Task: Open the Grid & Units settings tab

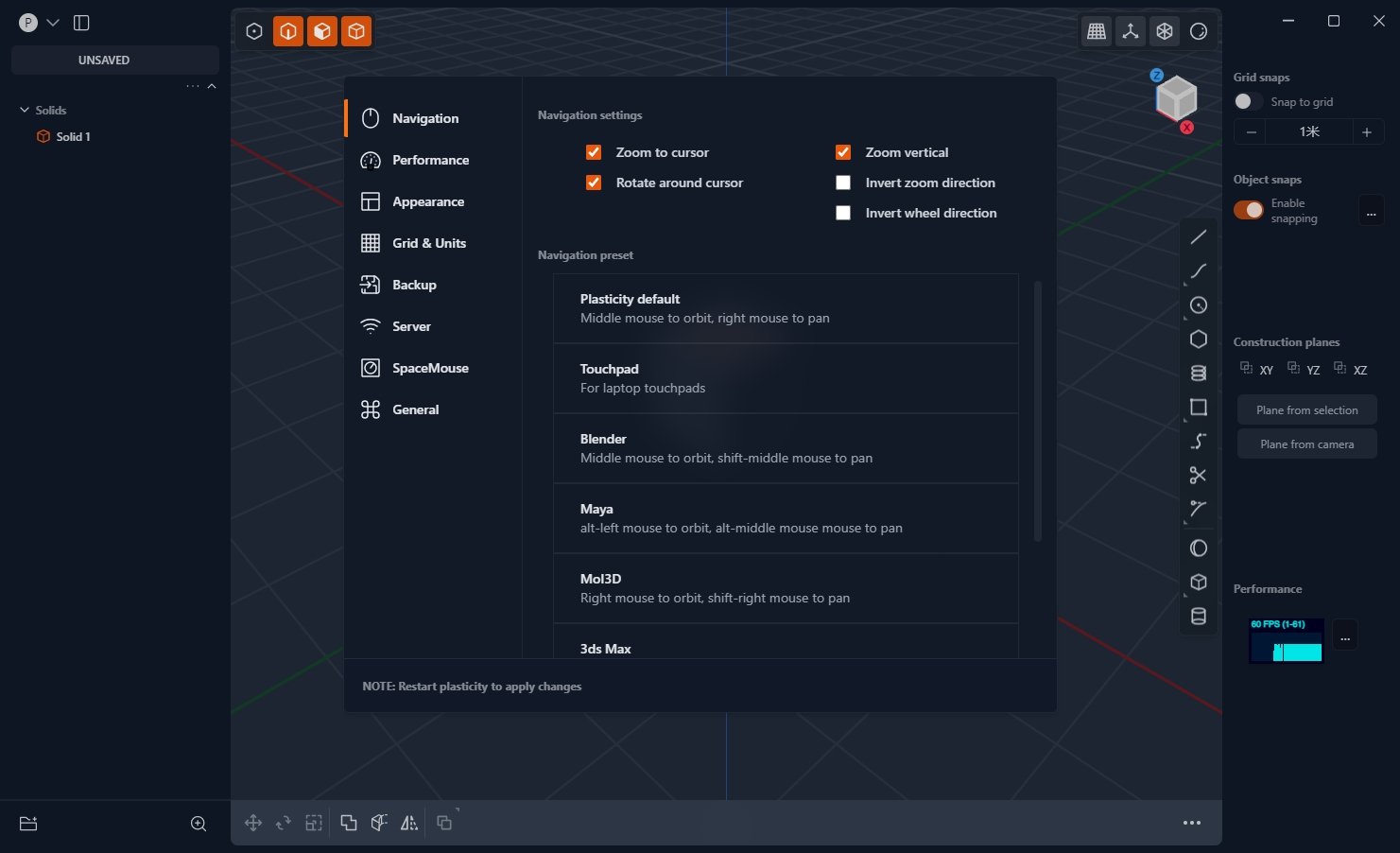Action: coord(433,243)
